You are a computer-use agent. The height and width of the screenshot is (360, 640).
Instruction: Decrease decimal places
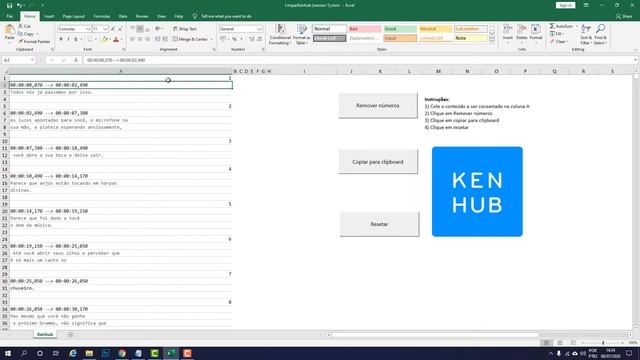(x=259, y=39)
